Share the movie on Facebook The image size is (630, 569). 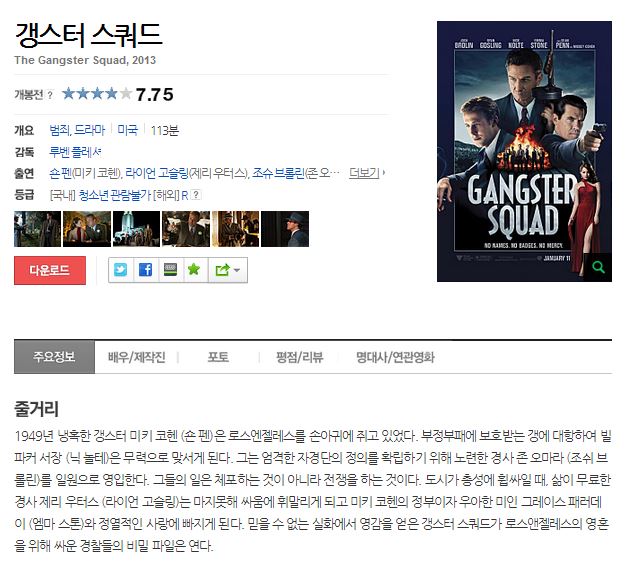point(145,270)
